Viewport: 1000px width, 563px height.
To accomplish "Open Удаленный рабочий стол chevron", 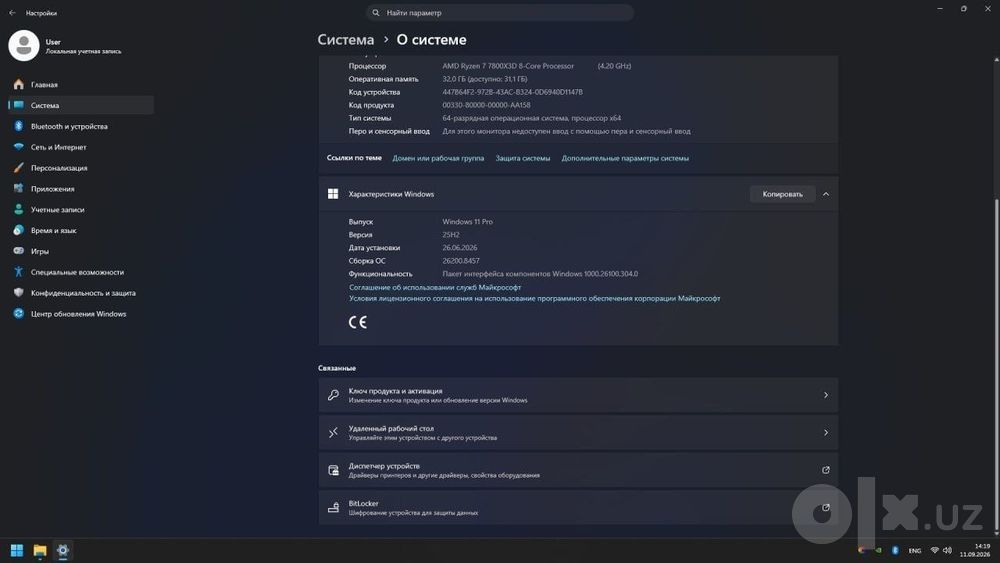I will coord(826,433).
